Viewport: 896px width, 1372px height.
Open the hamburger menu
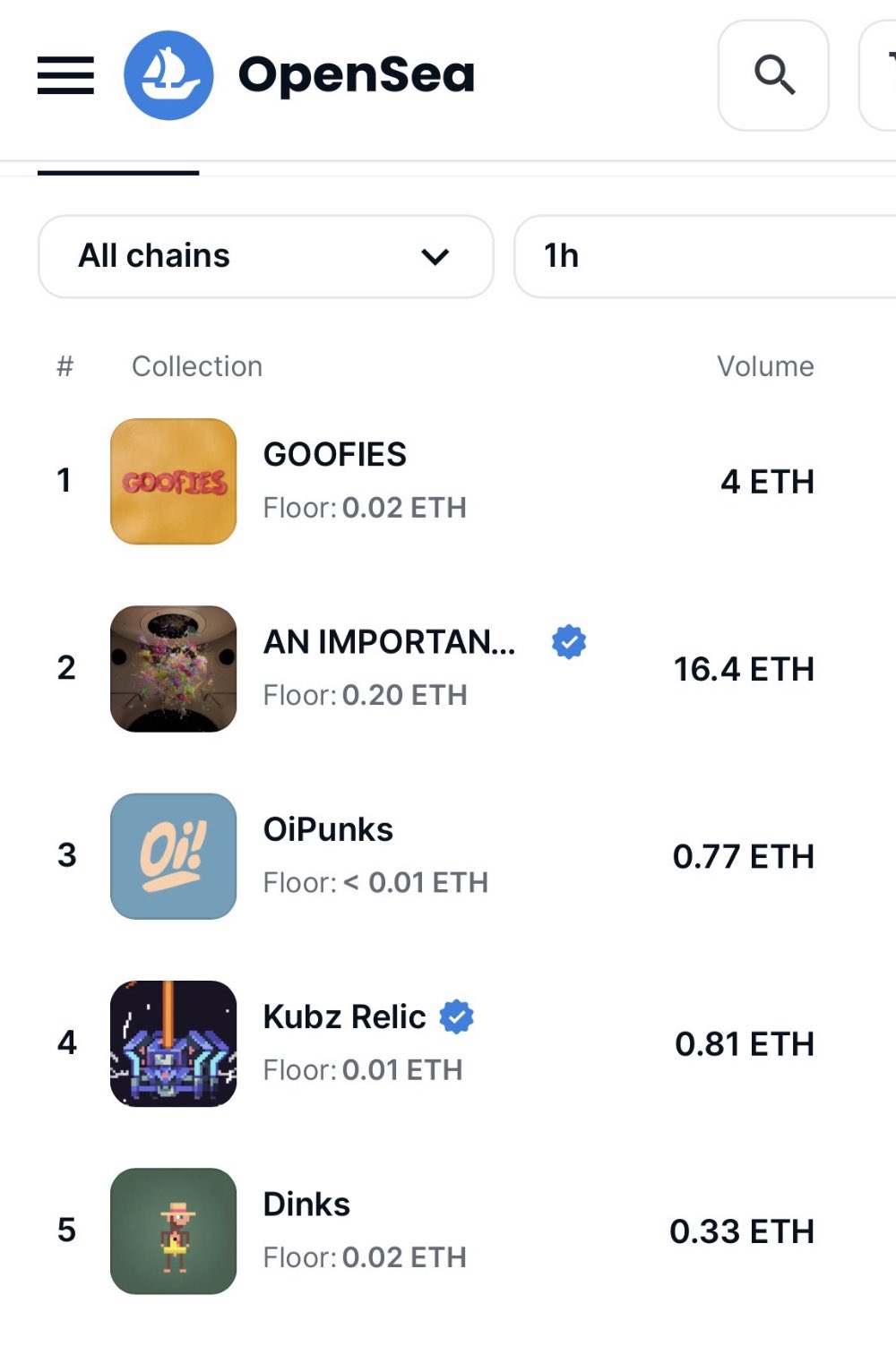point(65,75)
